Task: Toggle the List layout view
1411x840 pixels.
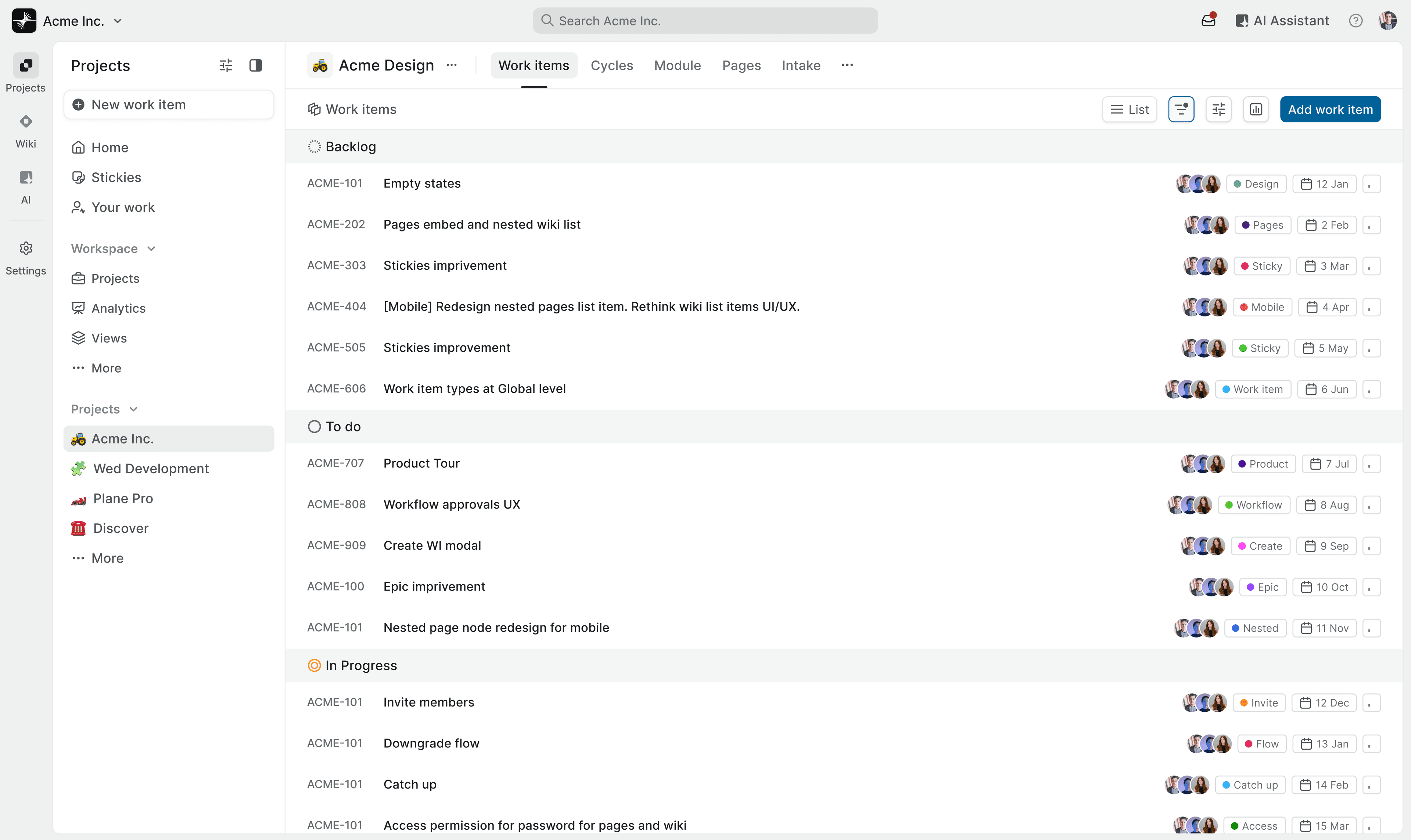Action: click(1129, 109)
